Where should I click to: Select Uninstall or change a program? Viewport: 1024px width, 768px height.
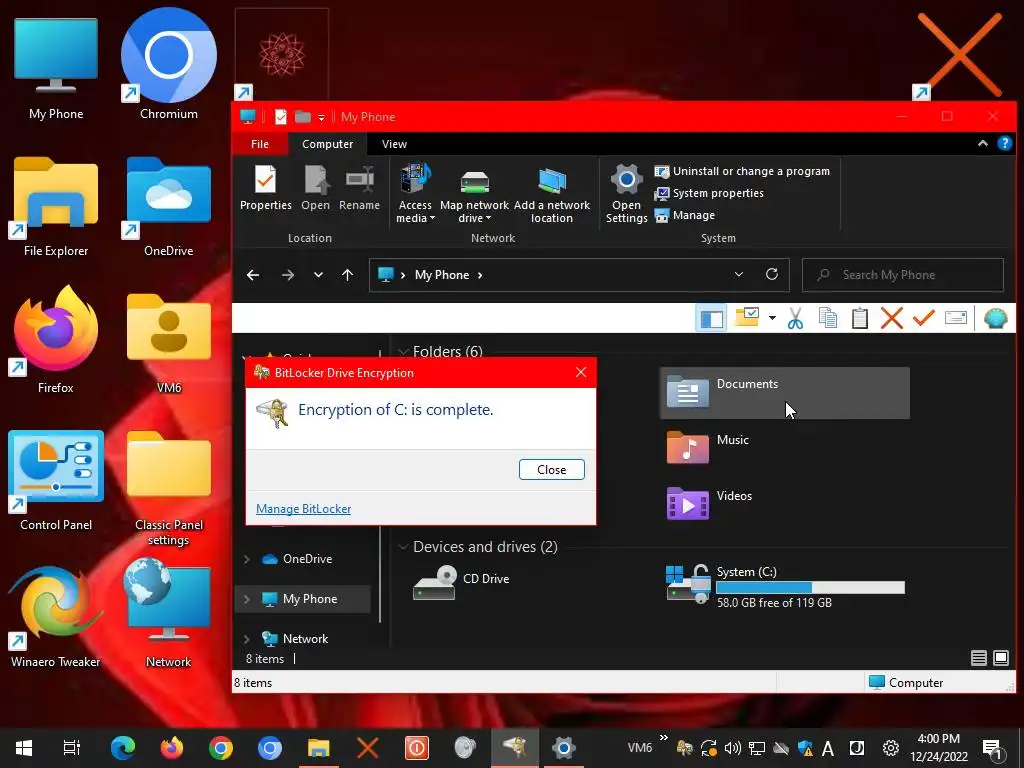pyautogui.click(x=742, y=171)
